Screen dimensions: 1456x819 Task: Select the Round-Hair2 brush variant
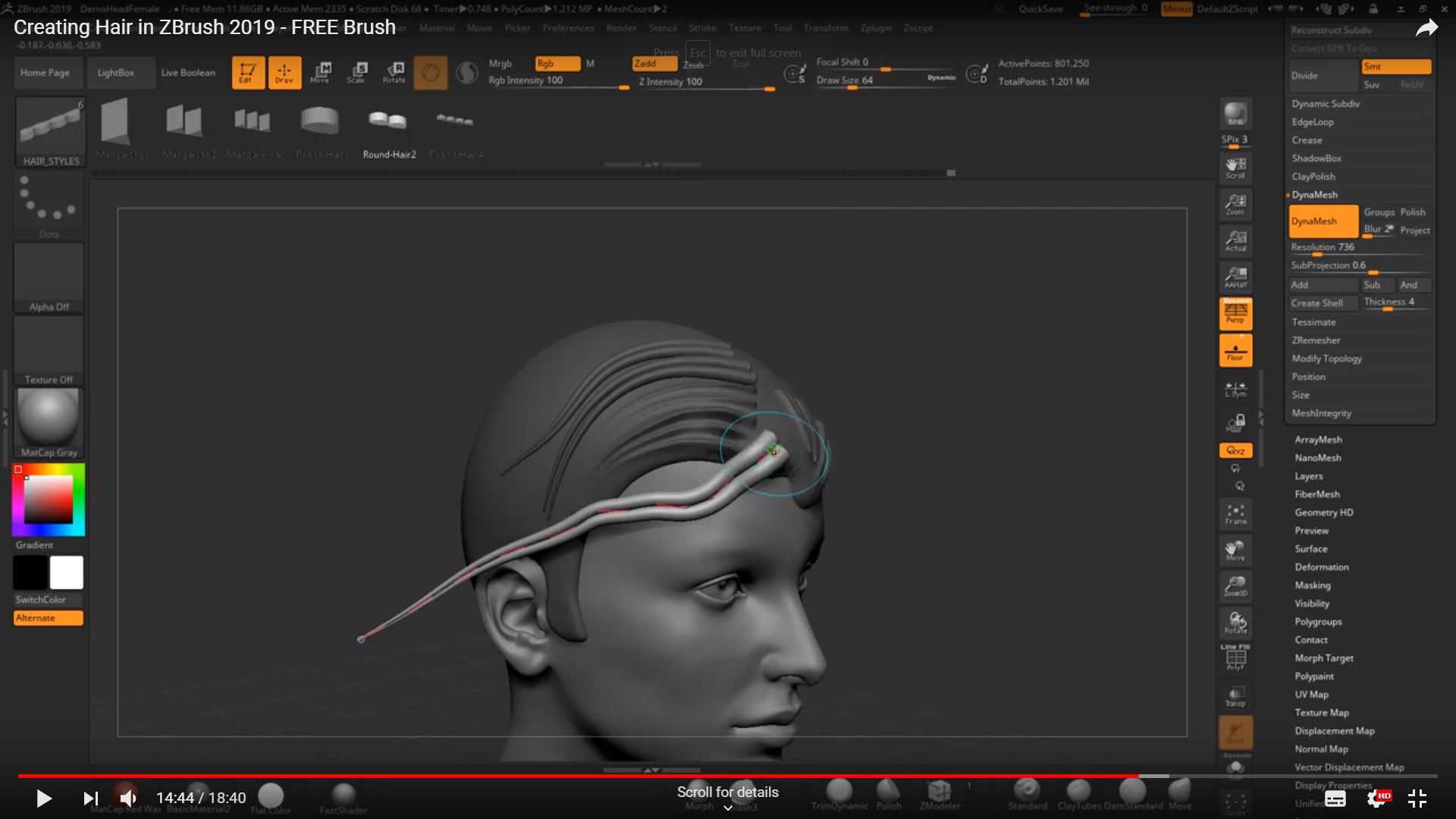click(389, 131)
